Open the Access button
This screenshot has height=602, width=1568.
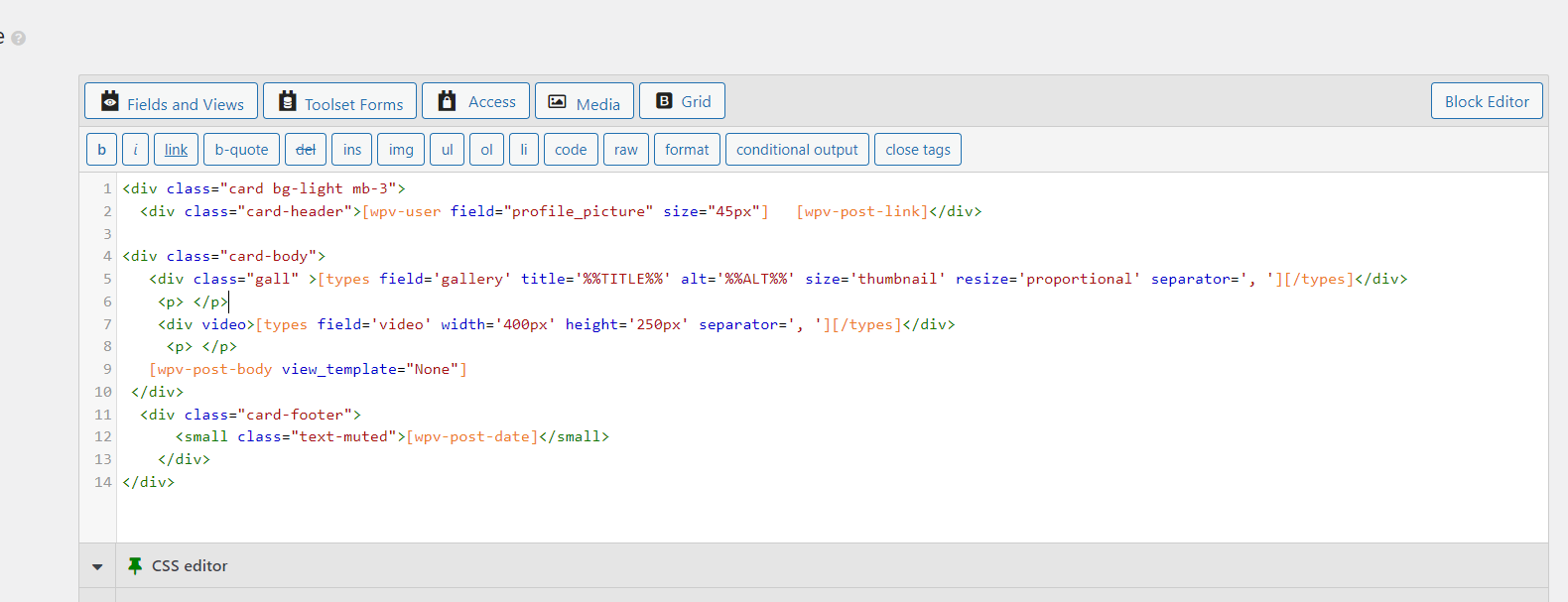click(475, 101)
